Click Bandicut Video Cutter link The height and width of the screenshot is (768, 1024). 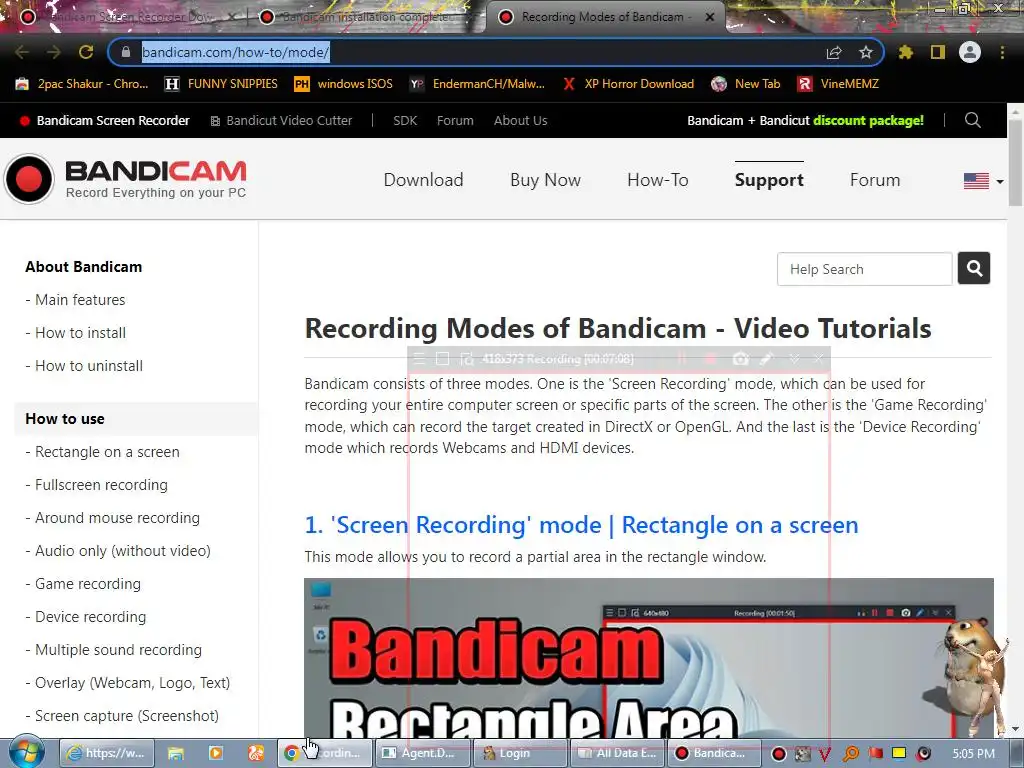click(281, 120)
